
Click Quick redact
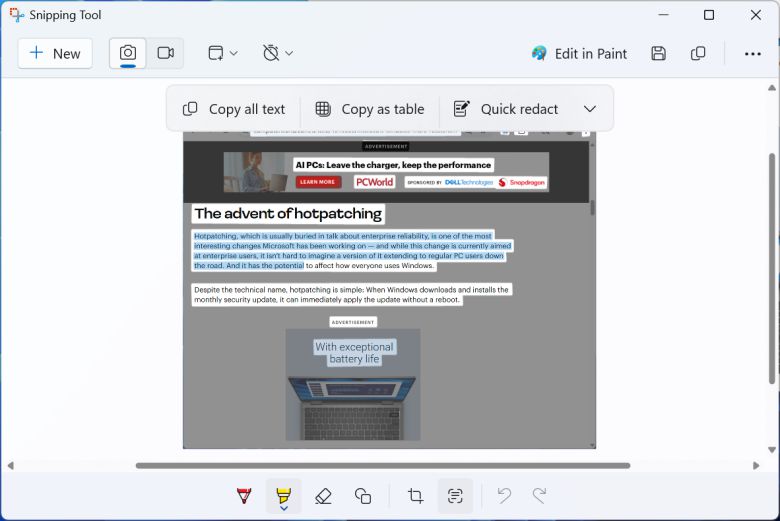(x=505, y=109)
